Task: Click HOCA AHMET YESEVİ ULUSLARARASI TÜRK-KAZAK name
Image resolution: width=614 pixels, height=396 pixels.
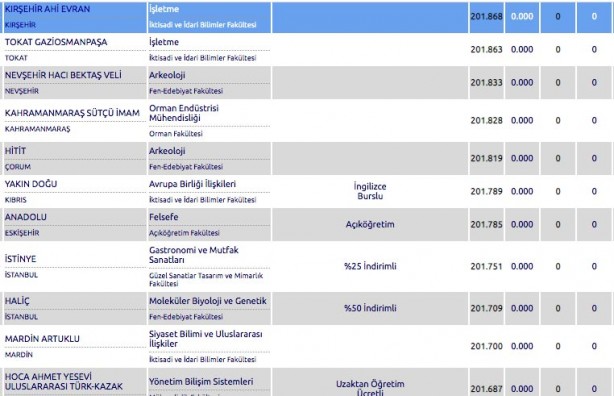Action: click(x=64, y=382)
